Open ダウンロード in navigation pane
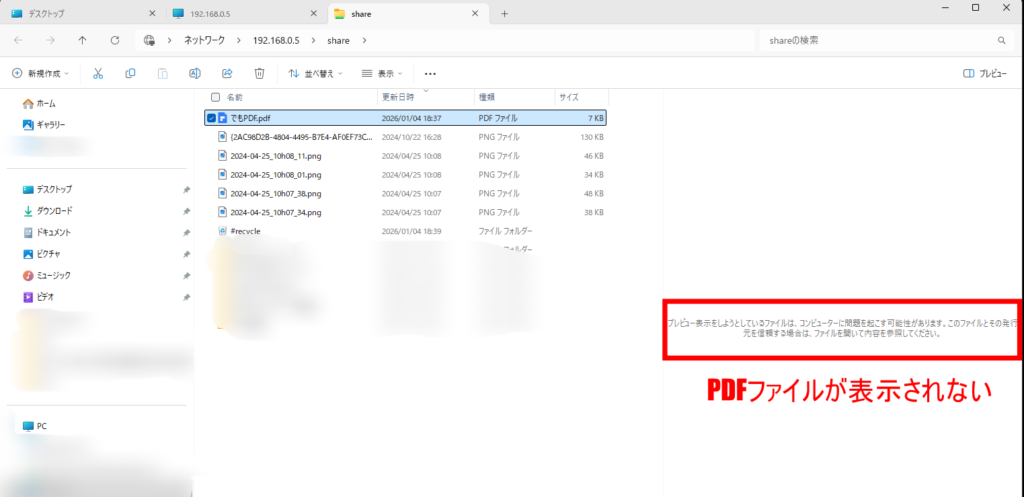Image resolution: width=1024 pixels, height=497 pixels. coord(47,211)
